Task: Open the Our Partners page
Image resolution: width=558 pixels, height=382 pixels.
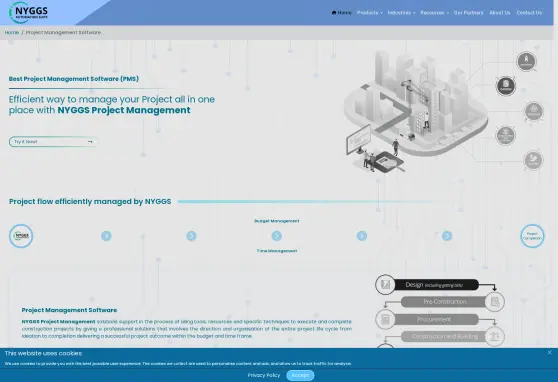Action: (468, 13)
